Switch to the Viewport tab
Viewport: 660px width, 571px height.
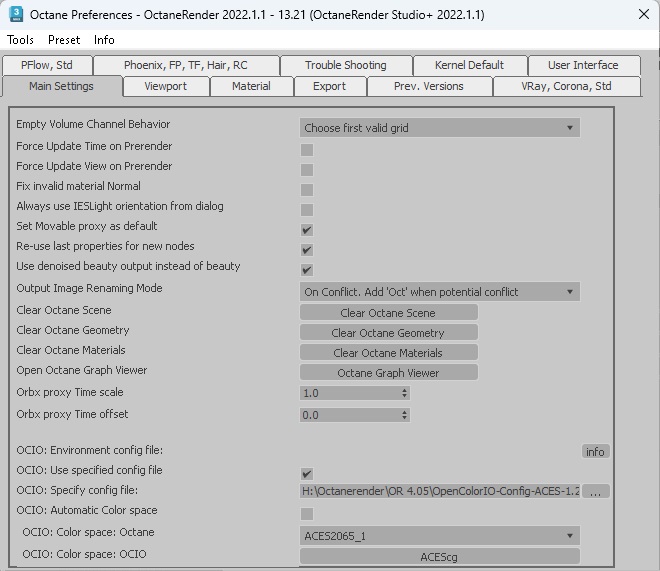pyautogui.click(x=165, y=86)
